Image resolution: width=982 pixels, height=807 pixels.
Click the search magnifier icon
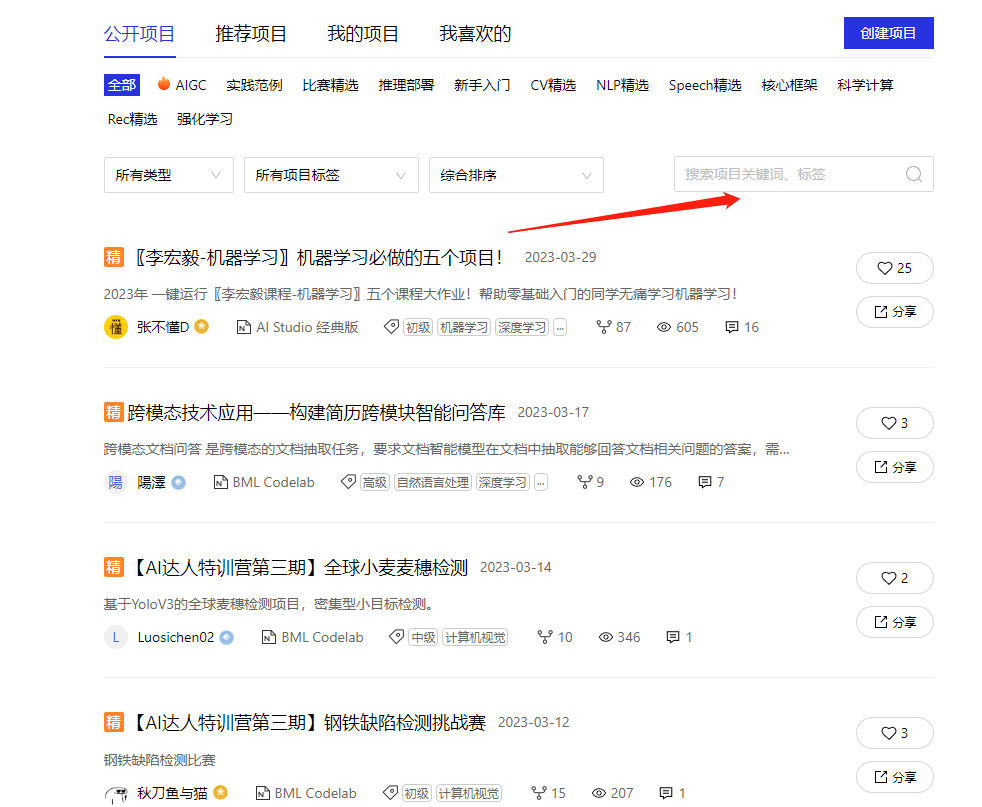pos(914,174)
